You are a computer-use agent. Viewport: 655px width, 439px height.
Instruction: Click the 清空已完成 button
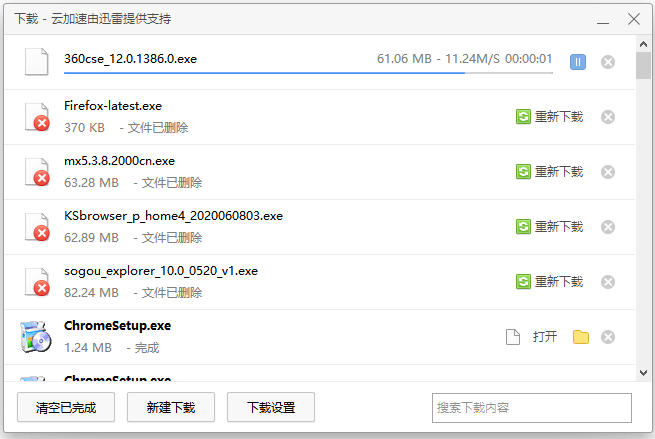pos(66,407)
